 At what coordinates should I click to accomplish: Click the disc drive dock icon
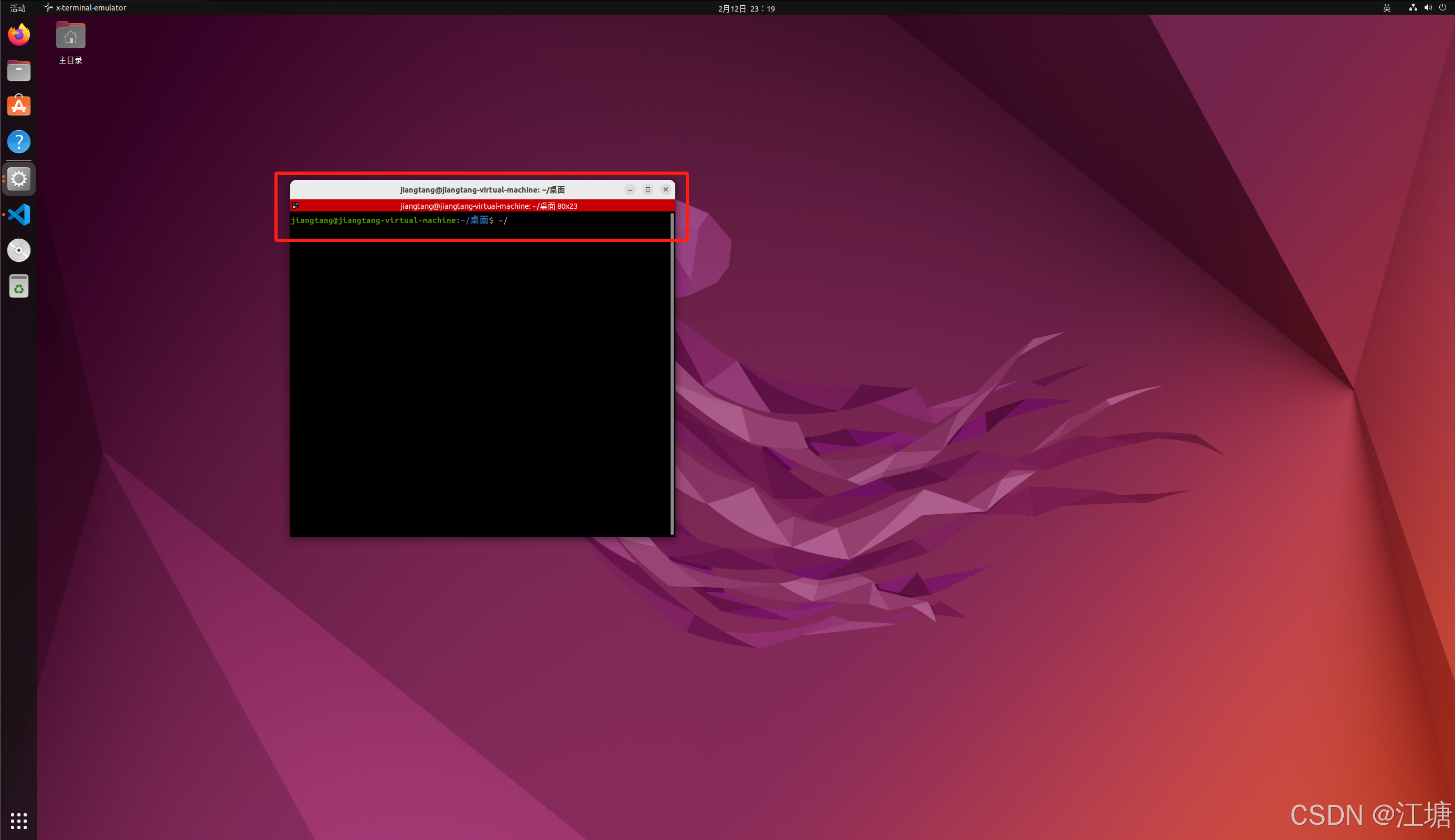[18, 250]
